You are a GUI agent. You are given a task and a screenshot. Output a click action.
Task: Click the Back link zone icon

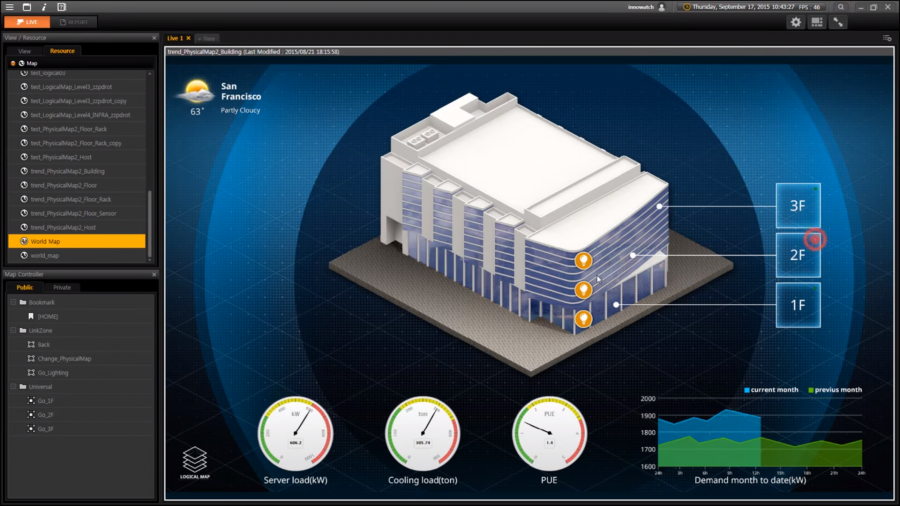31,344
